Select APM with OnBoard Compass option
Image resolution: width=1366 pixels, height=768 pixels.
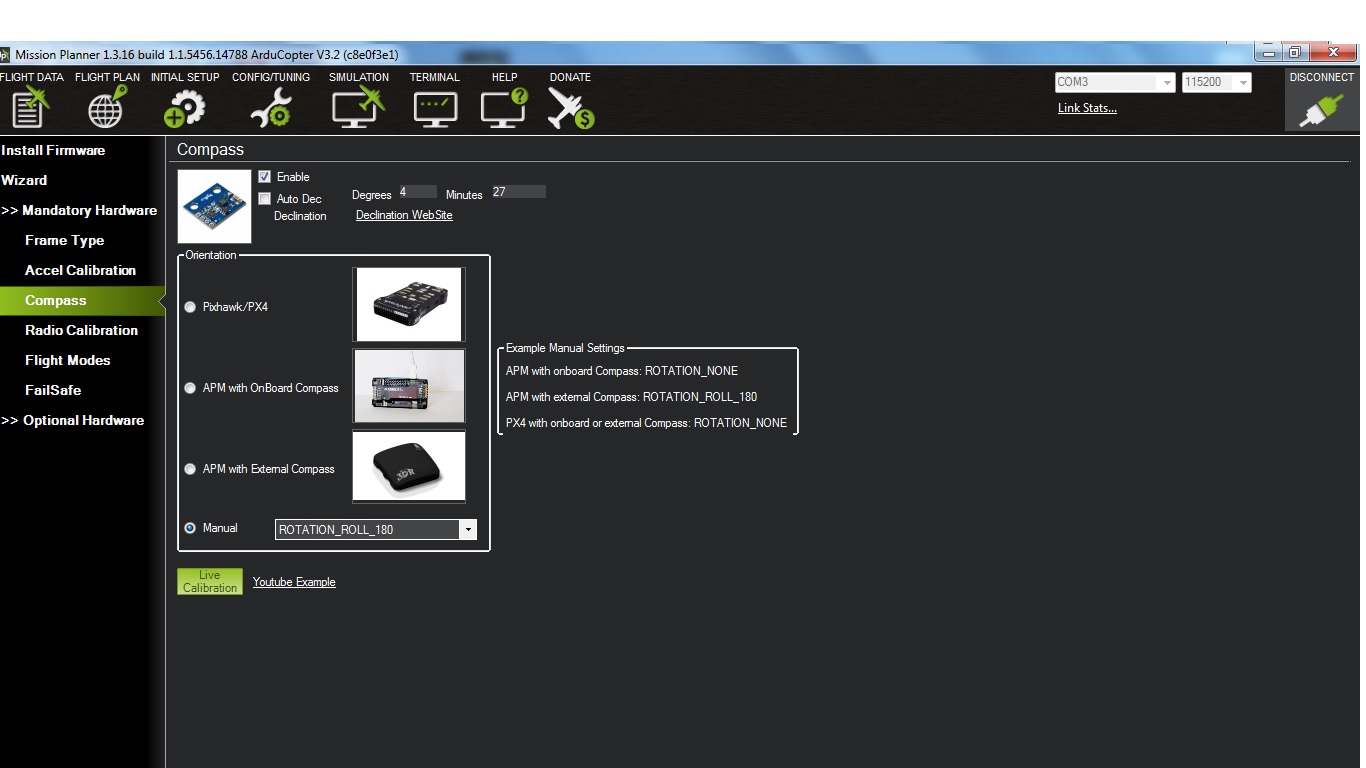coord(190,388)
